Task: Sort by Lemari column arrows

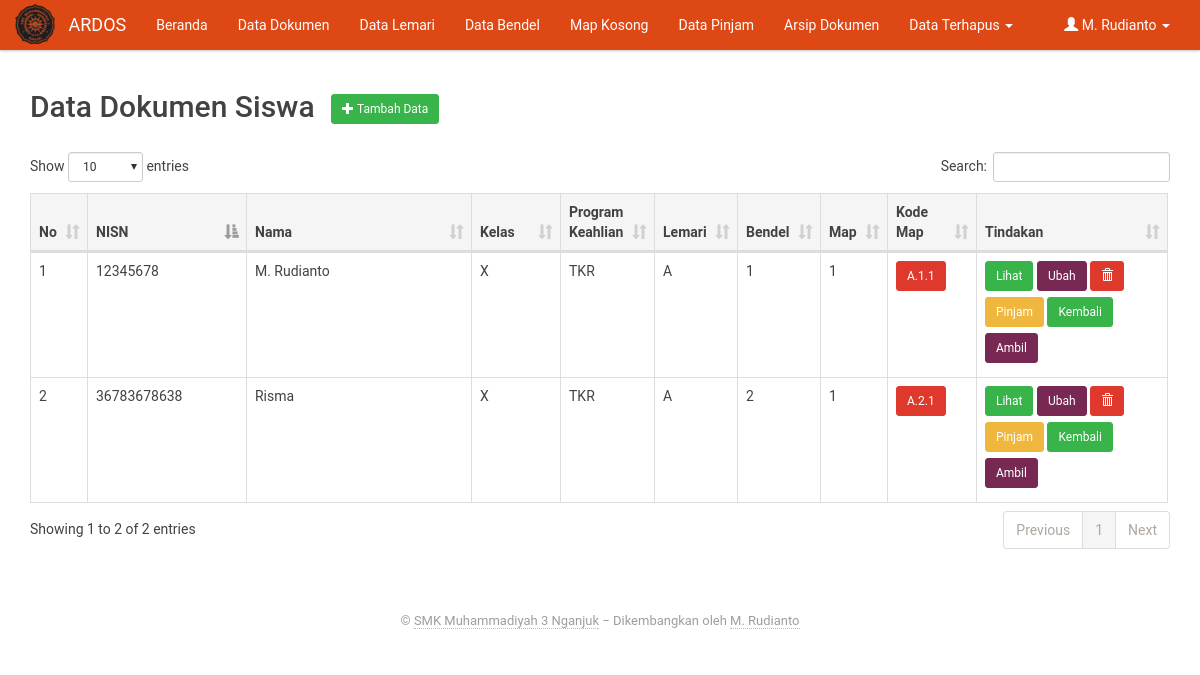Action: pos(723,232)
